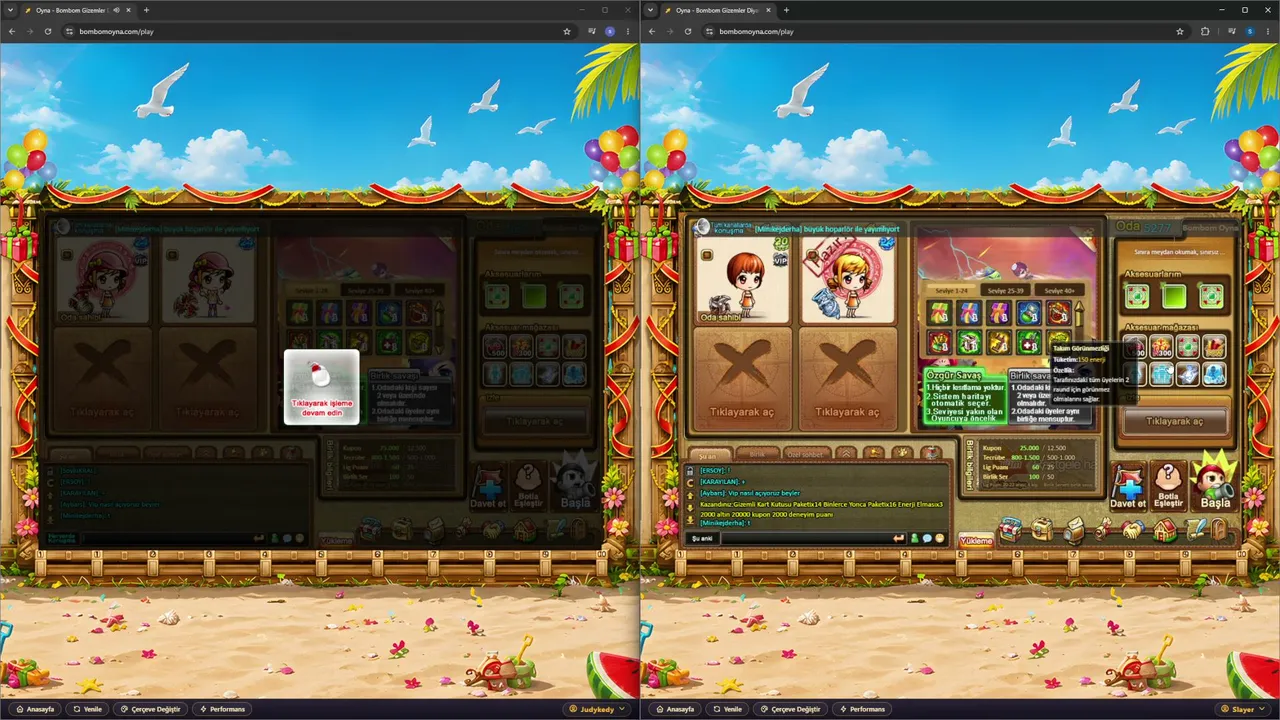Image resolution: width=1280 pixels, height=720 pixels.
Task: Click Yenile button in left window bottom bar
Action: pyautogui.click(x=86, y=709)
